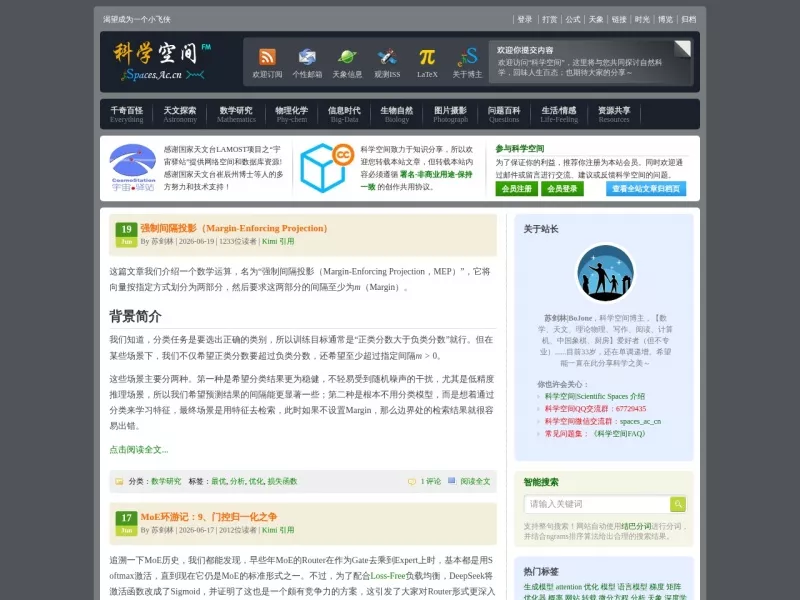Click the 最优 tag link
Viewport: 800px width, 600px height.
(x=218, y=481)
